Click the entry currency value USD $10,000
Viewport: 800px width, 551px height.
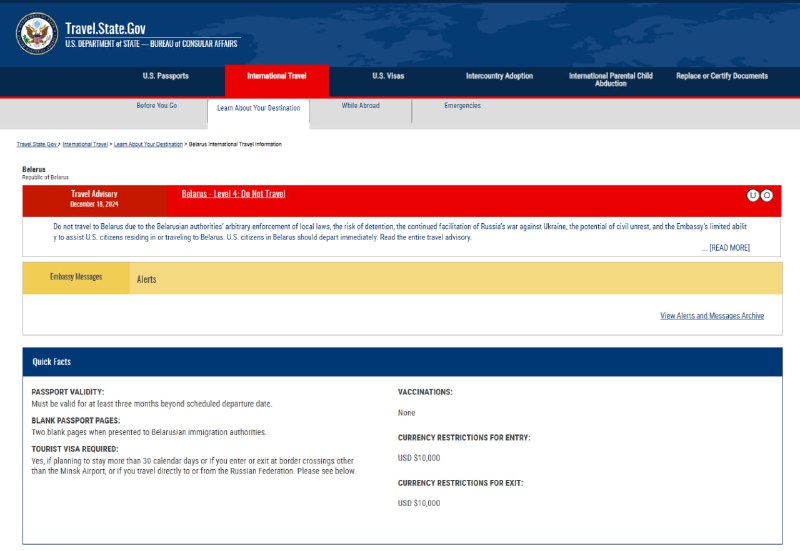[x=419, y=458]
